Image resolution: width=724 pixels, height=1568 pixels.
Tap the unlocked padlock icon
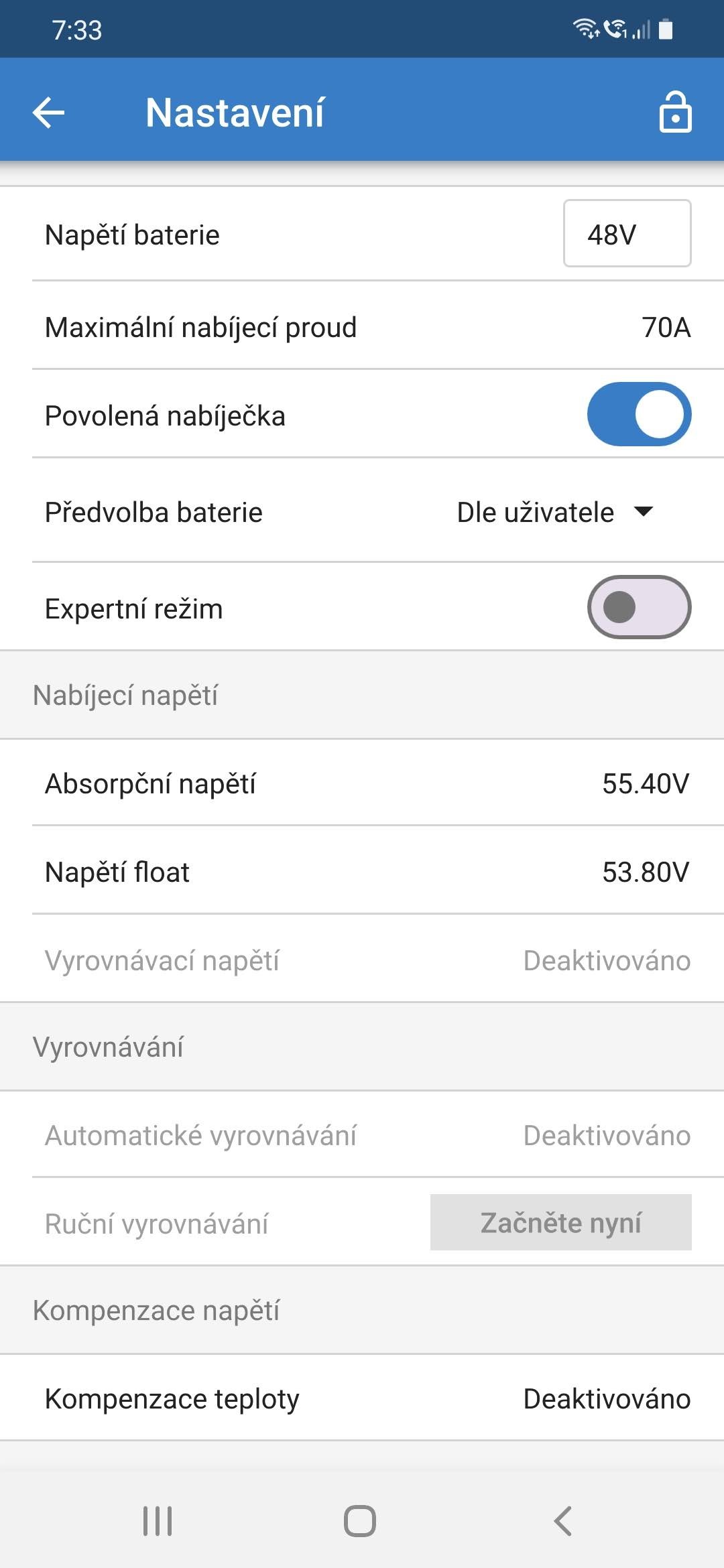[674, 112]
